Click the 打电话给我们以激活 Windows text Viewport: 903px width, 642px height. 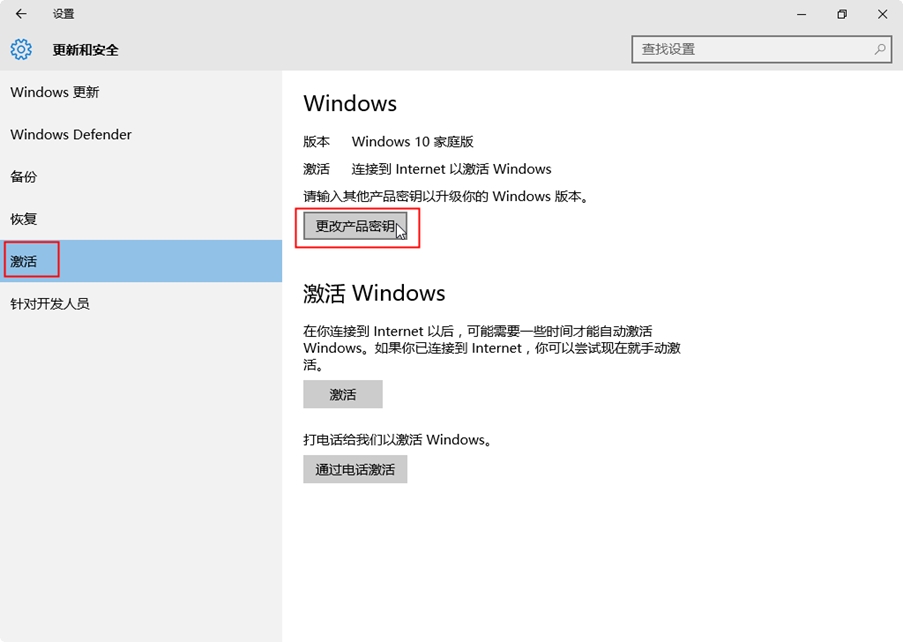(399, 440)
